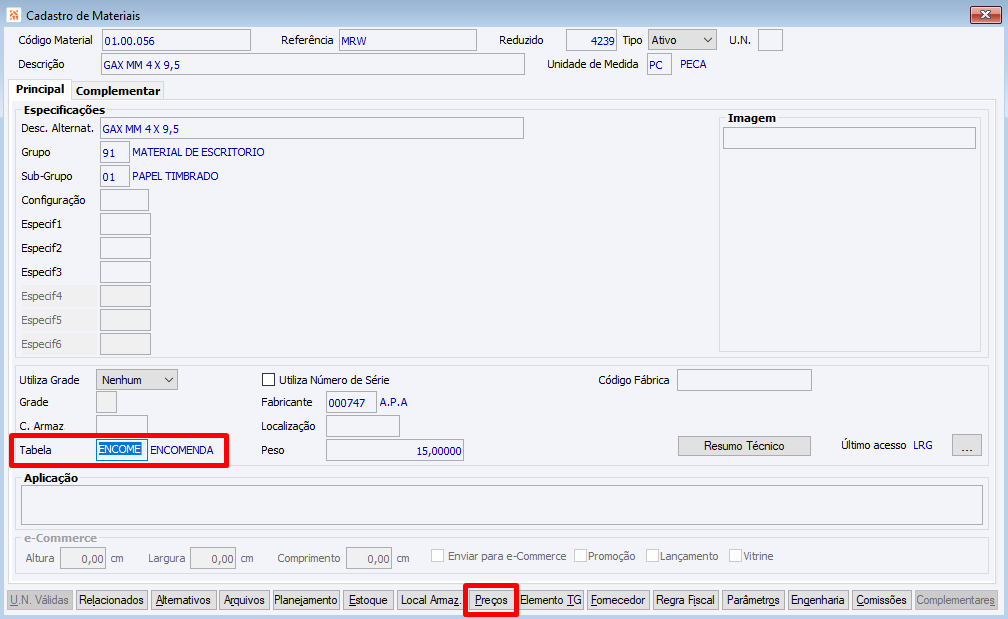Click the Peso field showing 15,00000
This screenshot has width=1008, height=619.
point(395,450)
